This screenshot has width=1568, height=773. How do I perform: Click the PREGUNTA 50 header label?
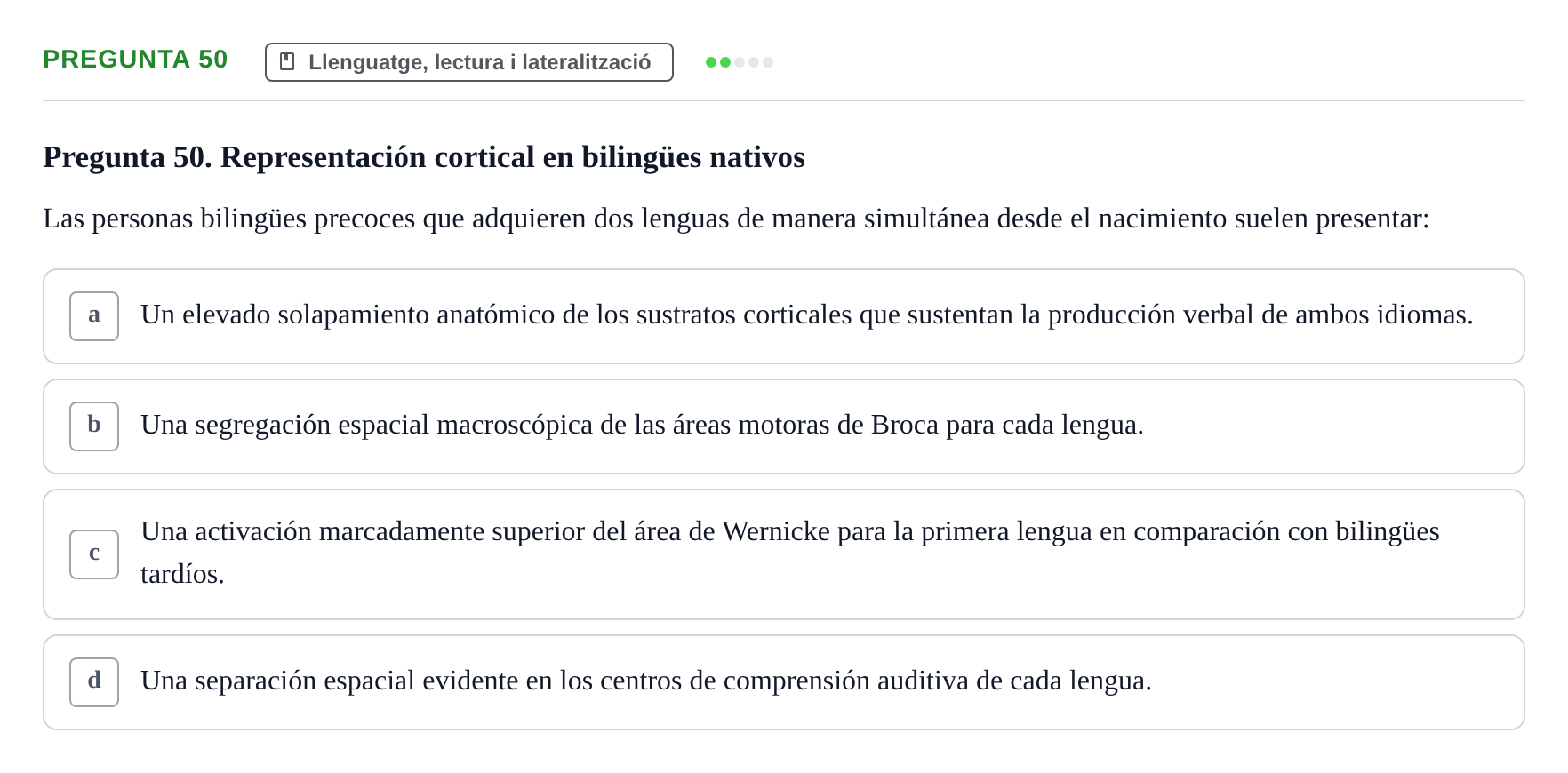[x=135, y=60]
